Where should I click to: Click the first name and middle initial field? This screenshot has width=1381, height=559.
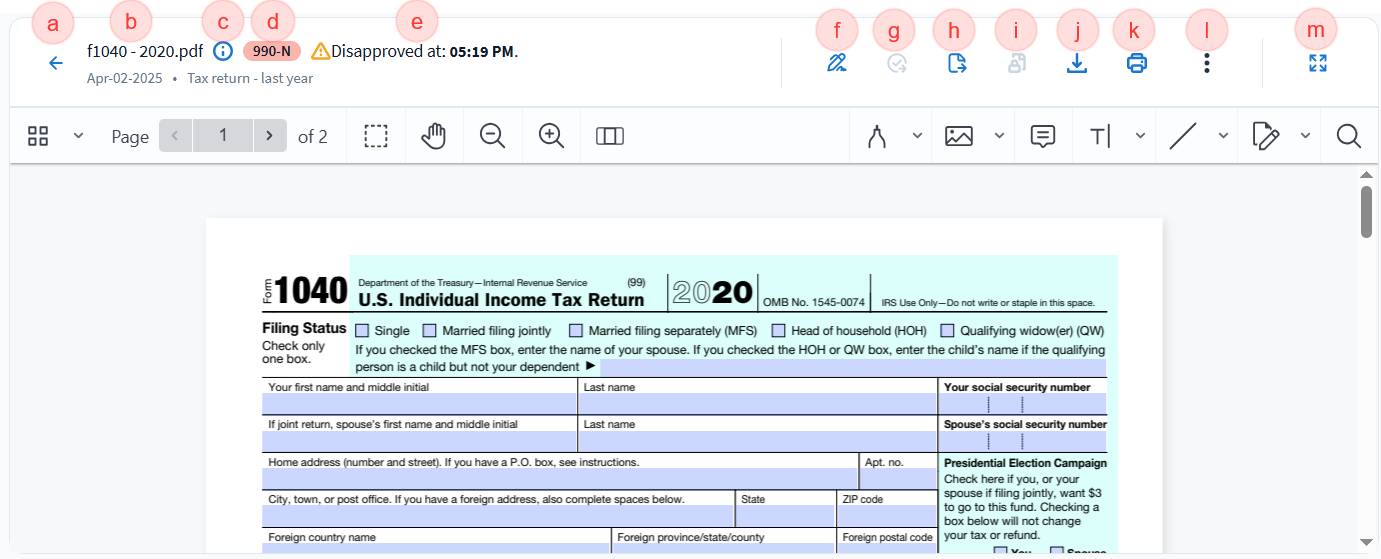coord(419,404)
